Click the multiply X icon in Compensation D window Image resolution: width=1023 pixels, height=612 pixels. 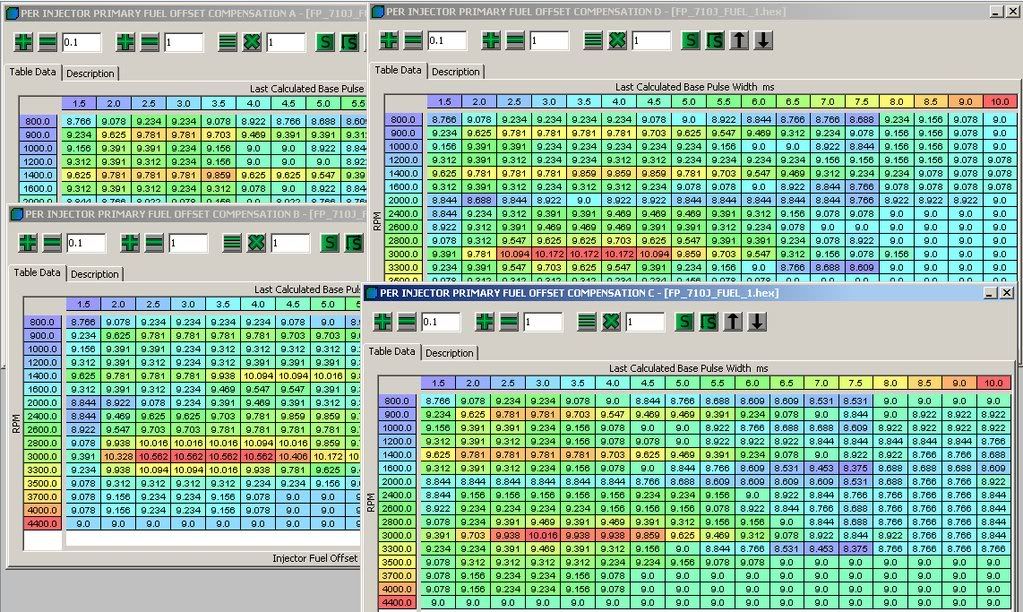[x=618, y=41]
